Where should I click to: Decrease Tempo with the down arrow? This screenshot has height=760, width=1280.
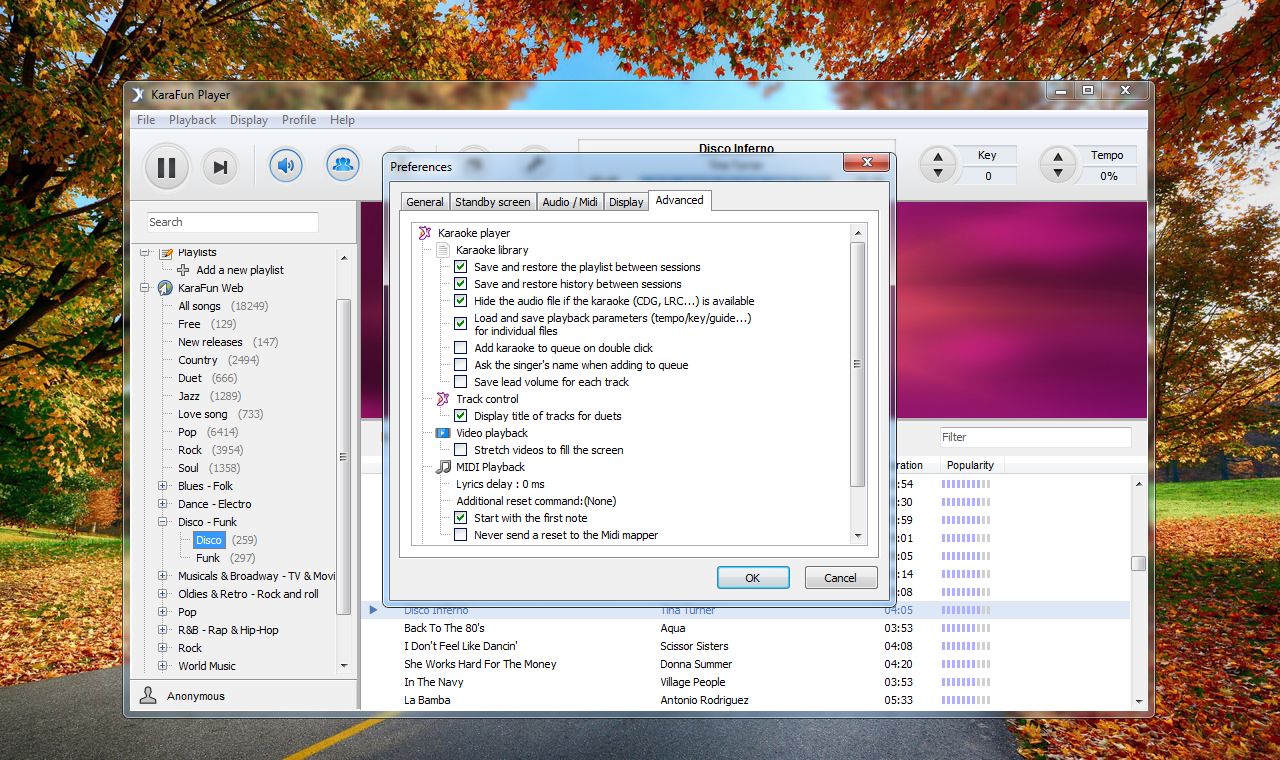point(1058,173)
